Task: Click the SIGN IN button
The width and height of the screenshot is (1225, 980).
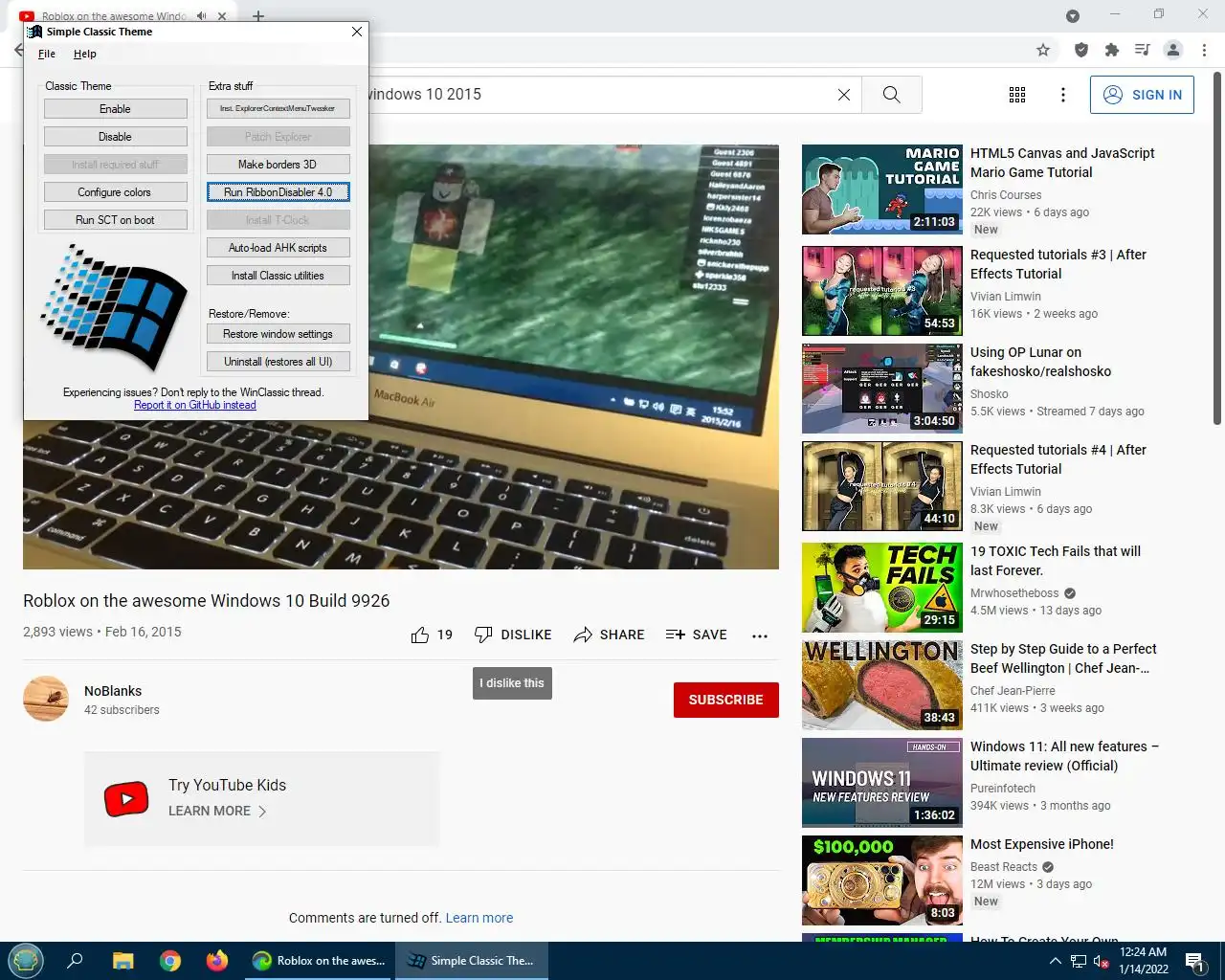Action: (1142, 95)
